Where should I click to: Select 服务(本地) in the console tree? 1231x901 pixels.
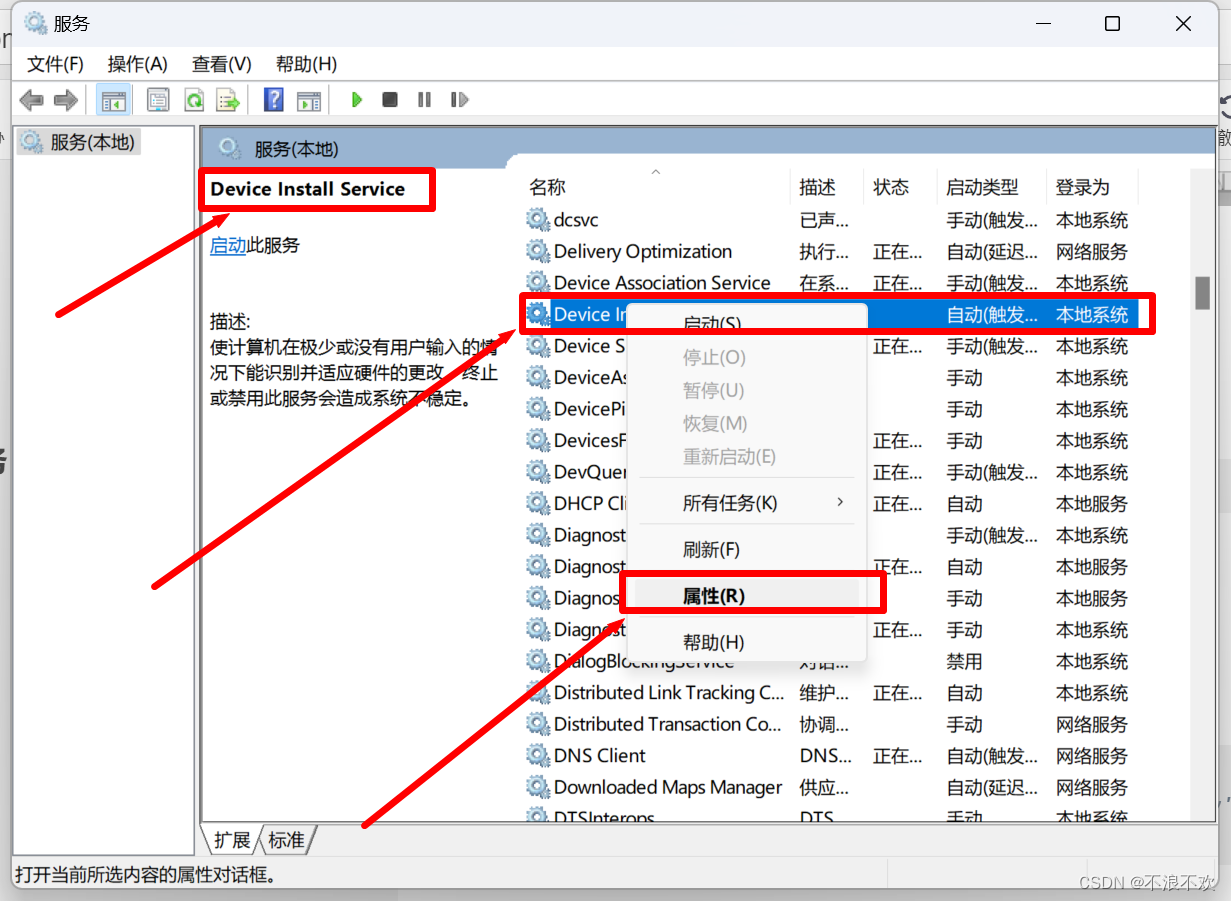79,142
